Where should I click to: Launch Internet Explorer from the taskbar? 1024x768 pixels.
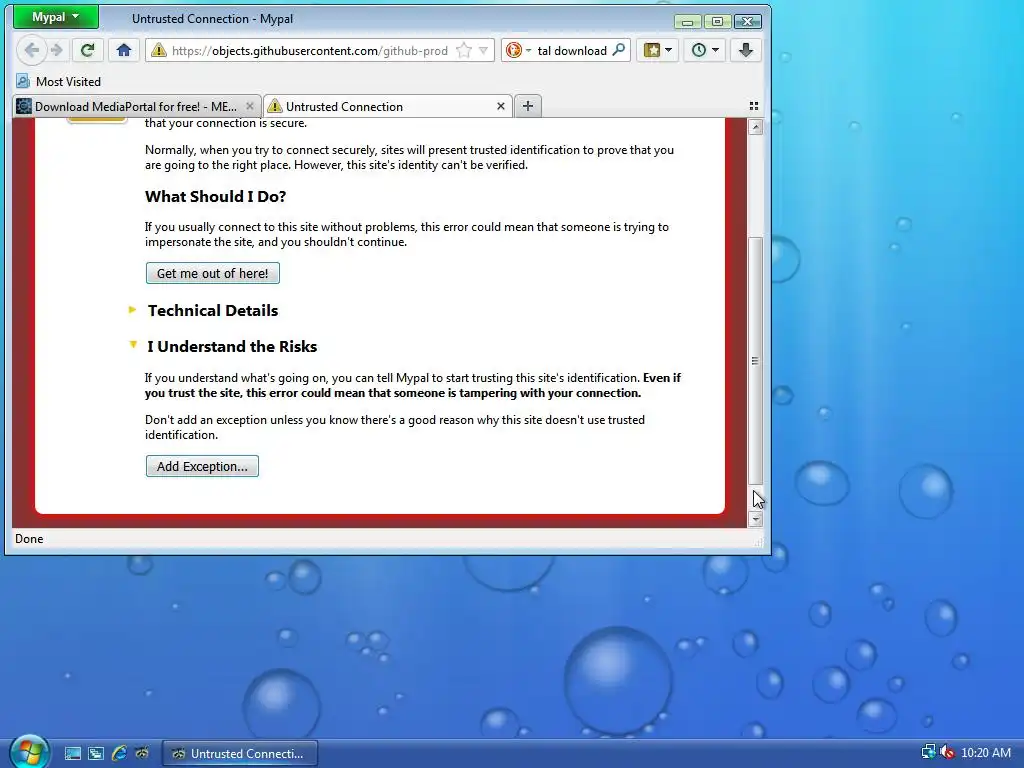click(x=120, y=754)
